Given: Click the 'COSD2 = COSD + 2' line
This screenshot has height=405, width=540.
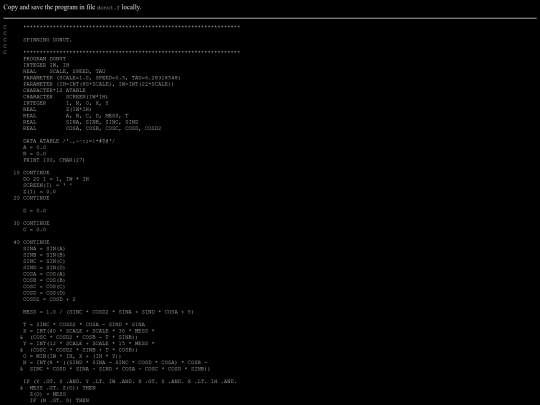Looking at the screenshot, I should point(49,299).
